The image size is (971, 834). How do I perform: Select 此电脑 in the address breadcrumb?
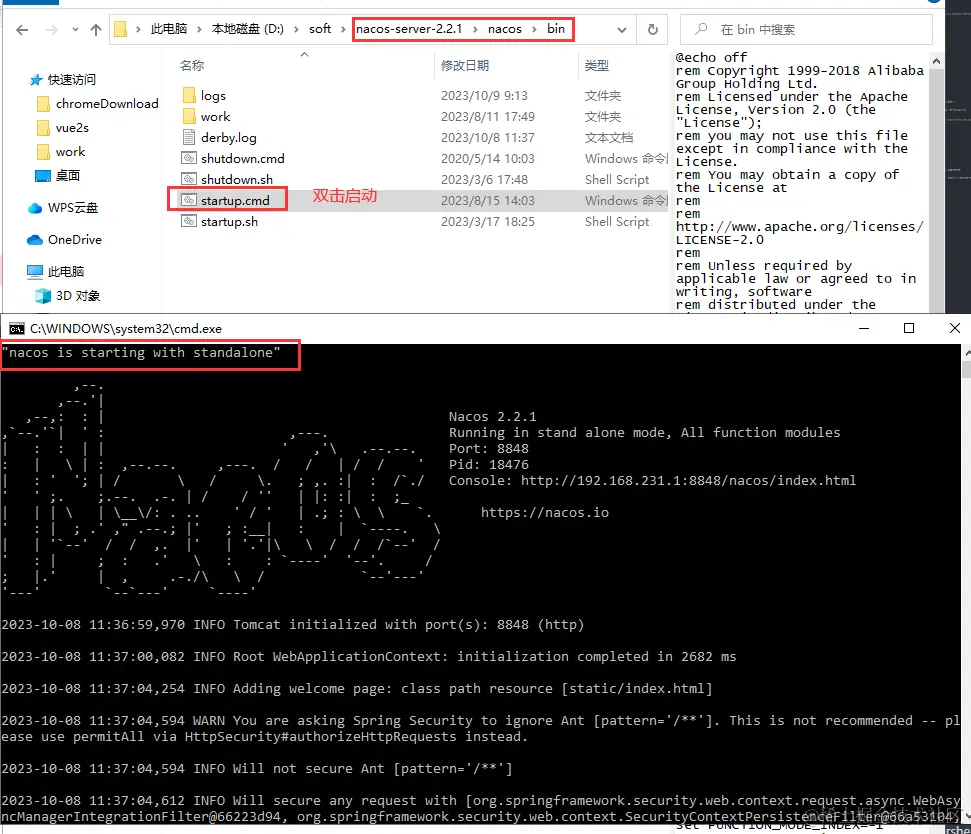point(168,29)
